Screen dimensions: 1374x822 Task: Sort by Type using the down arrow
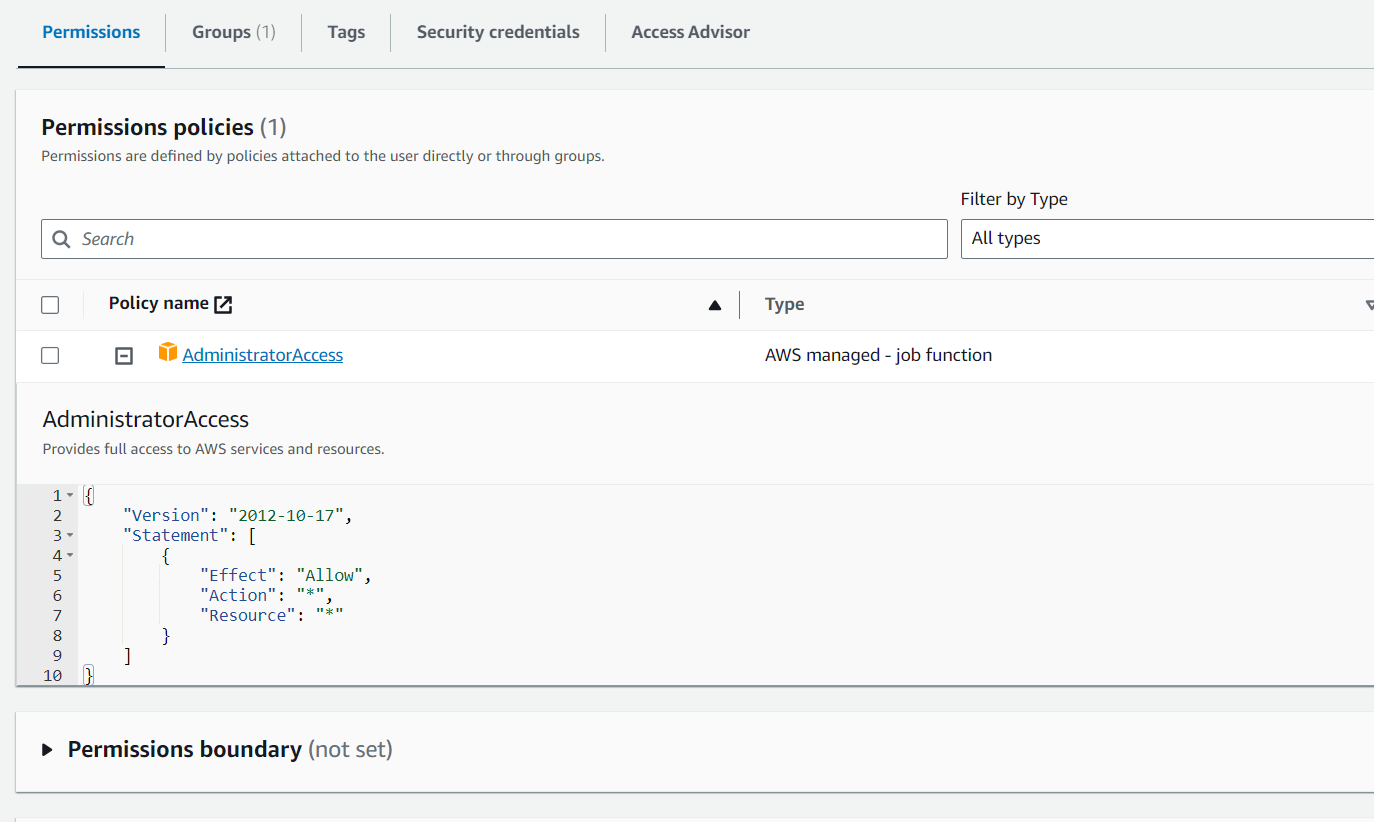1369,305
